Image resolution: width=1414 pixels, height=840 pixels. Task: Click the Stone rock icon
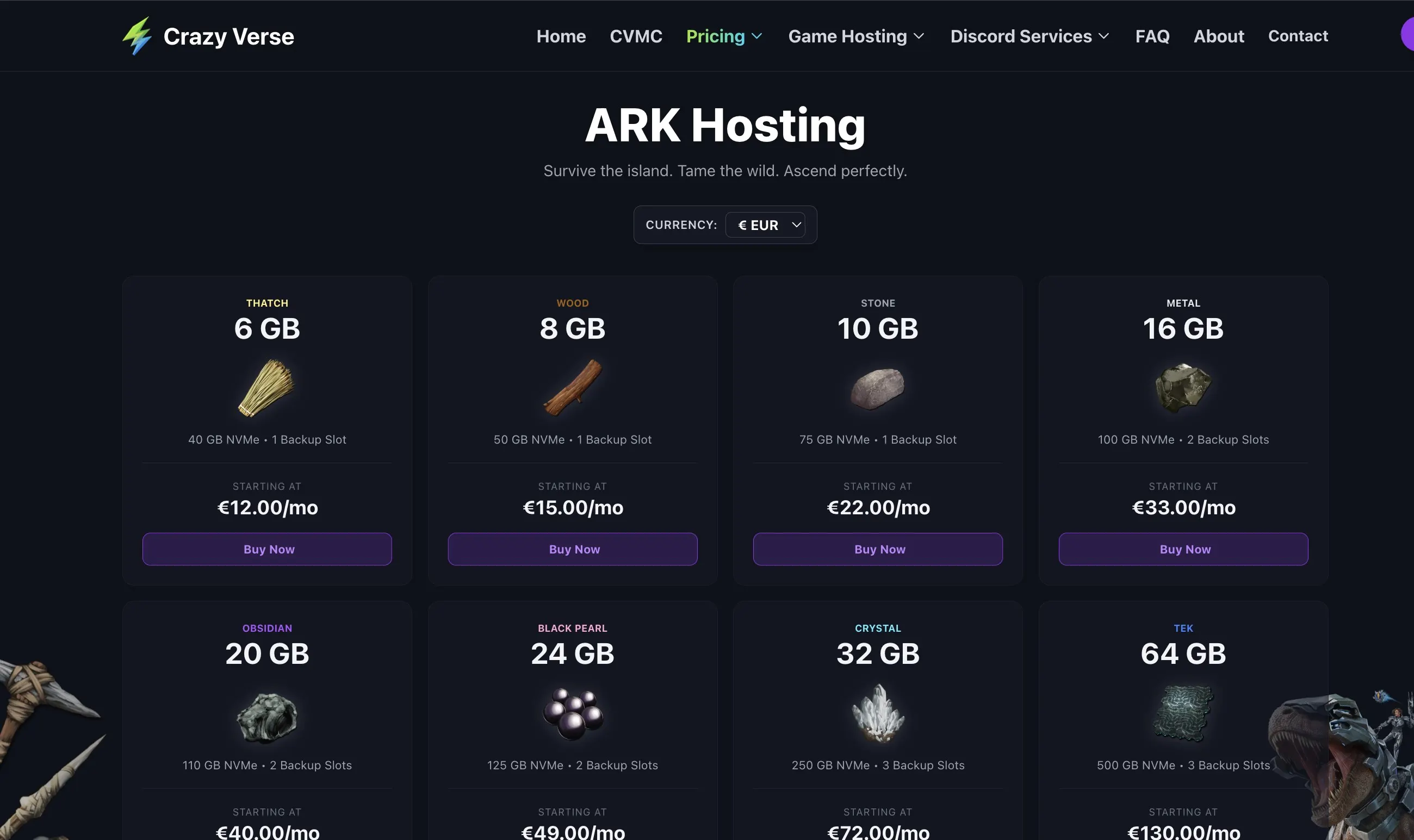877,388
